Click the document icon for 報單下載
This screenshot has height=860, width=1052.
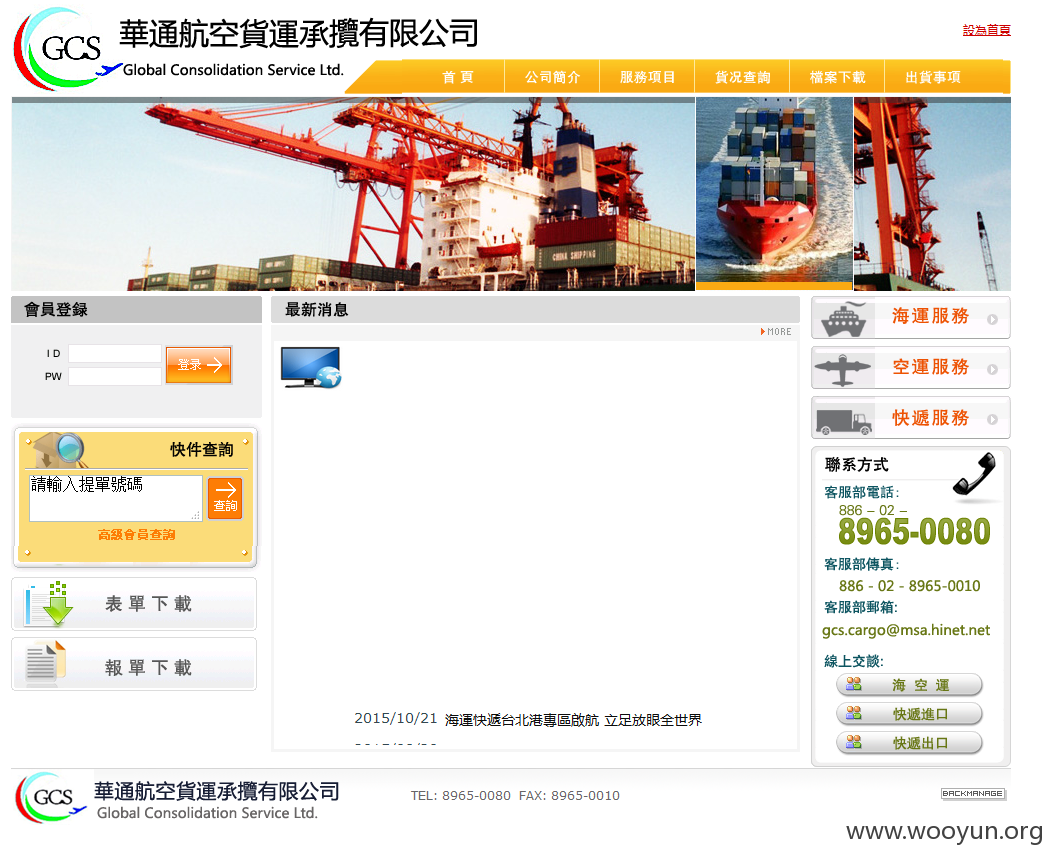(46, 664)
